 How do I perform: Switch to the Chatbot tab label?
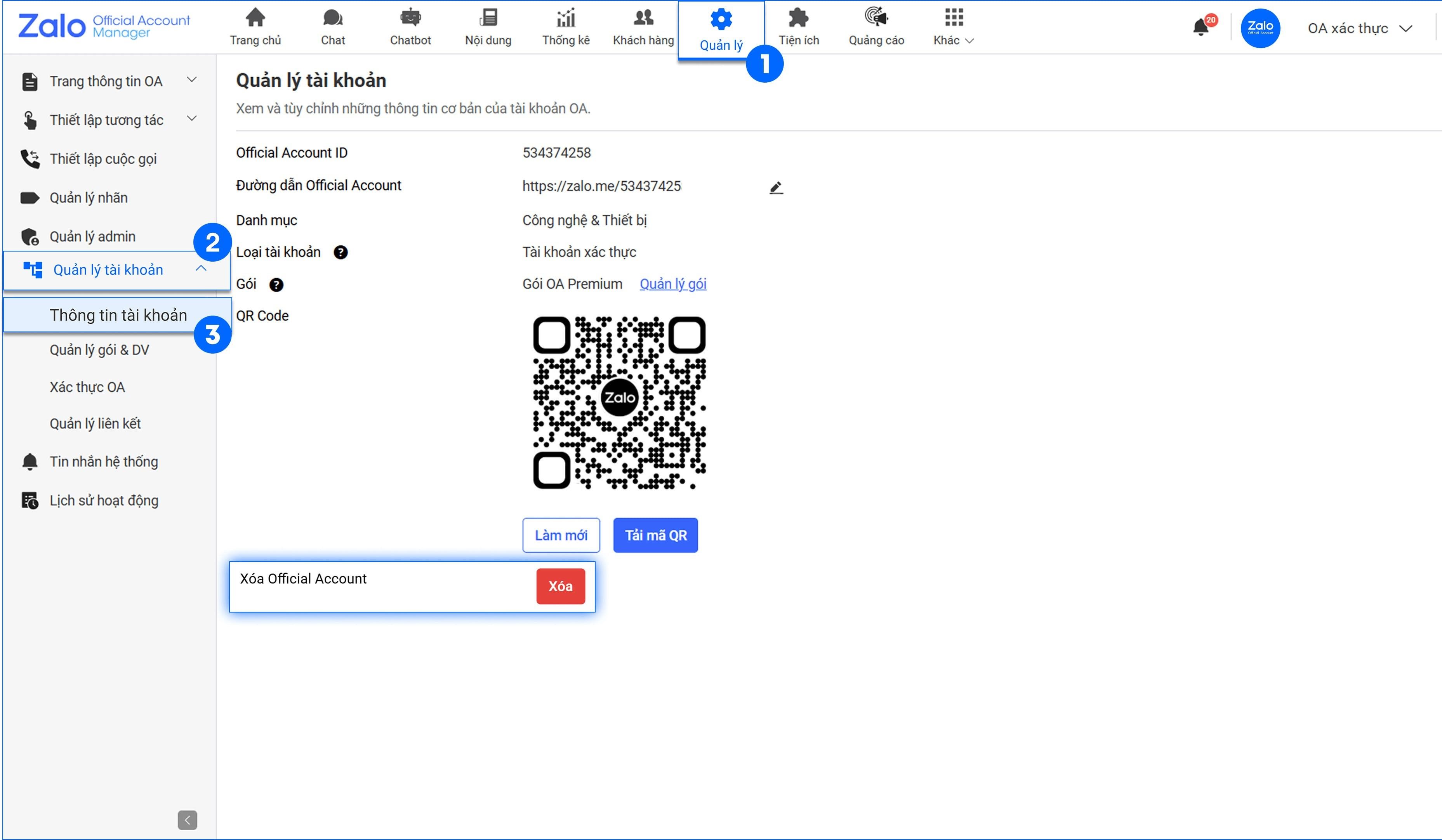click(410, 40)
